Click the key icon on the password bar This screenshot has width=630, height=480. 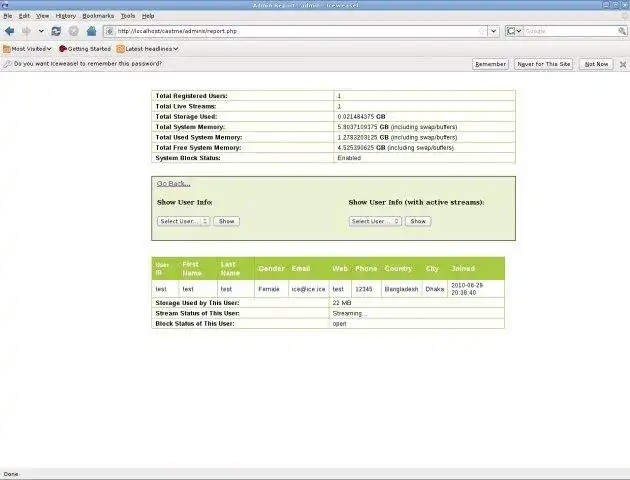coord(7,64)
